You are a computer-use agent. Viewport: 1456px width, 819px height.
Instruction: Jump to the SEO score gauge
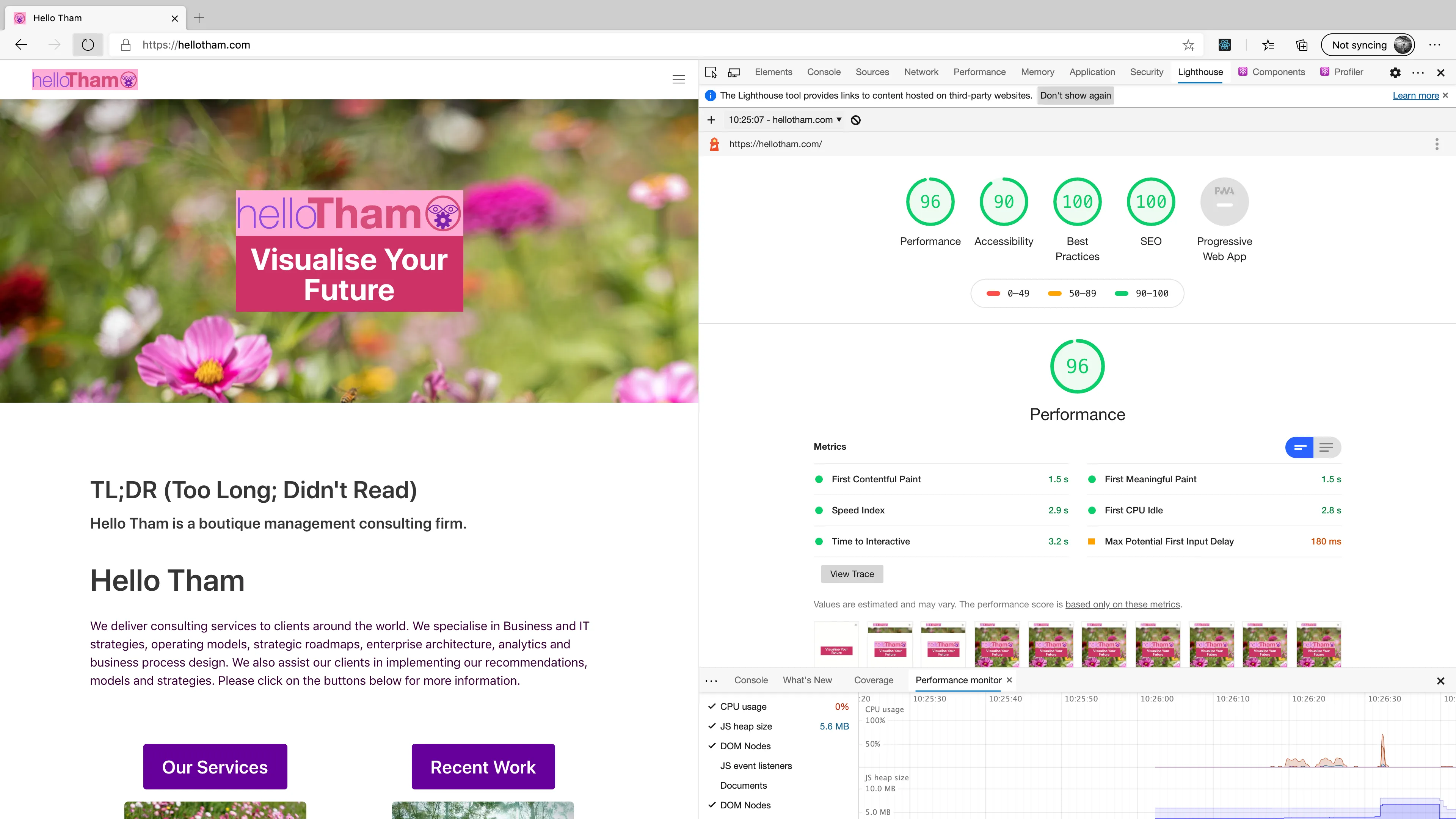(x=1151, y=202)
